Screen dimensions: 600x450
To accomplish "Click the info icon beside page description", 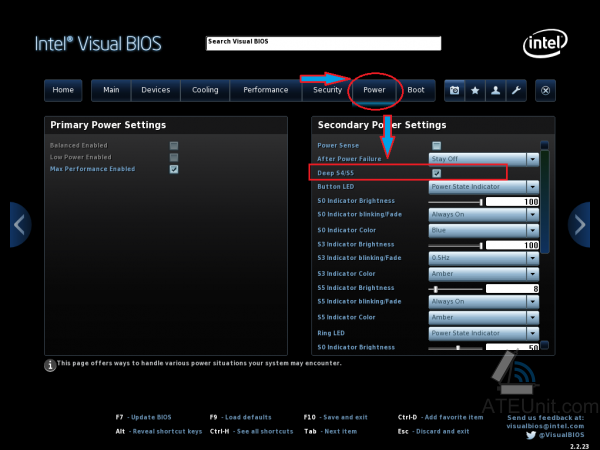I will point(50,365).
